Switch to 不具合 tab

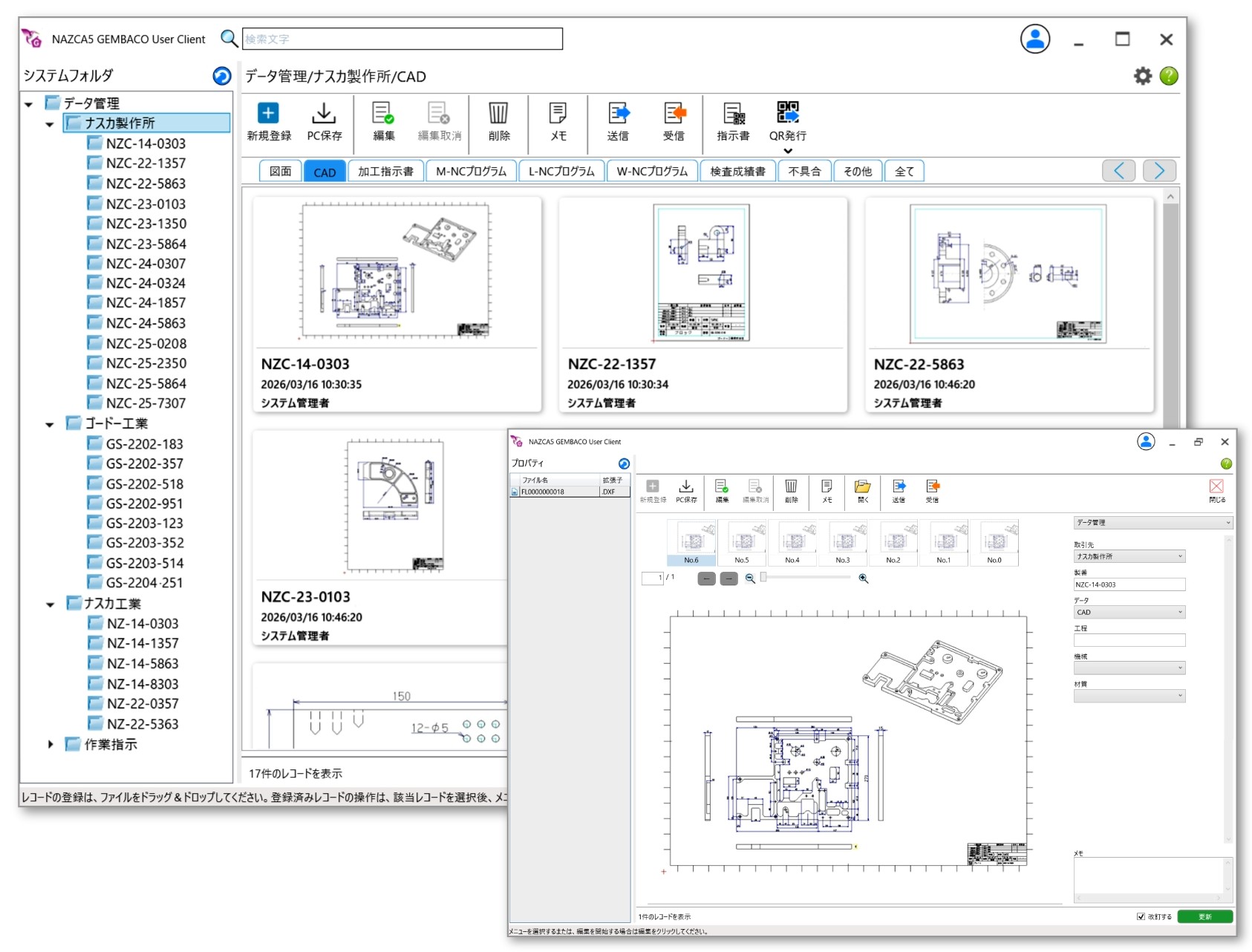pyautogui.click(x=804, y=172)
